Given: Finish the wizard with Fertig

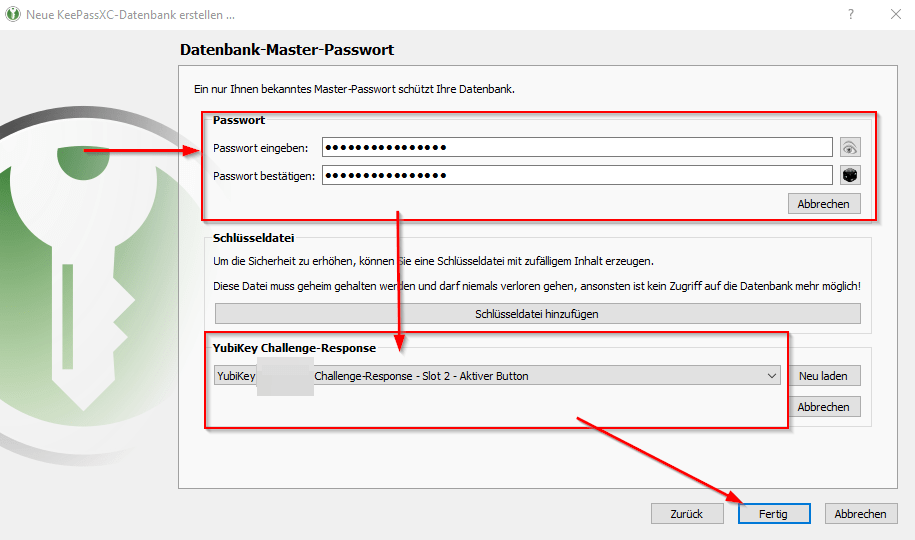Looking at the screenshot, I should 773,514.
